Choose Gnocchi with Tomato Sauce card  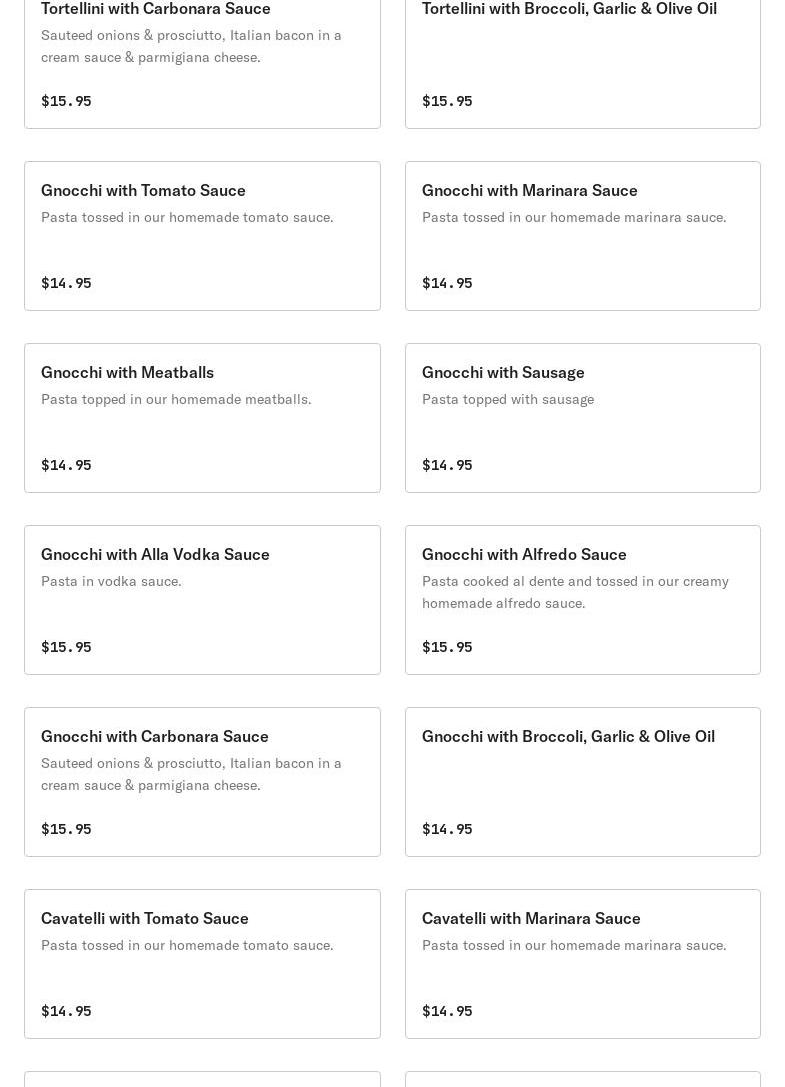tap(202, 236)
